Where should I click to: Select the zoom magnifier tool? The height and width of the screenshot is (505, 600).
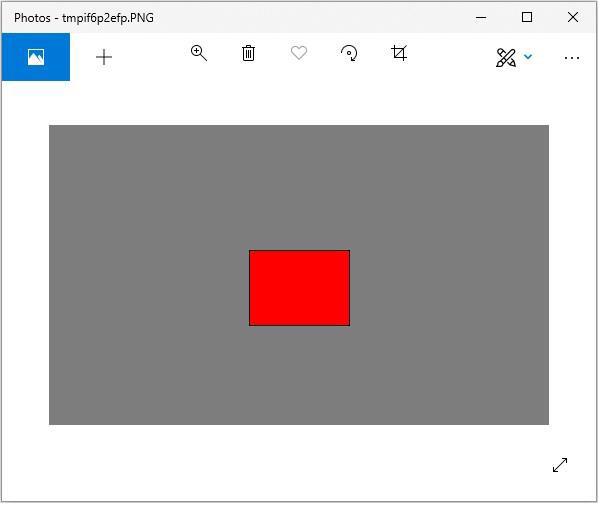tap(199, 54)
